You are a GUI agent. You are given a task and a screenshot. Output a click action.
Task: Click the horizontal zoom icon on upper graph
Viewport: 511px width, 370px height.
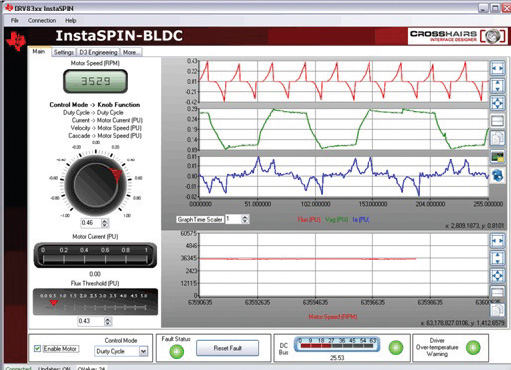497,68
